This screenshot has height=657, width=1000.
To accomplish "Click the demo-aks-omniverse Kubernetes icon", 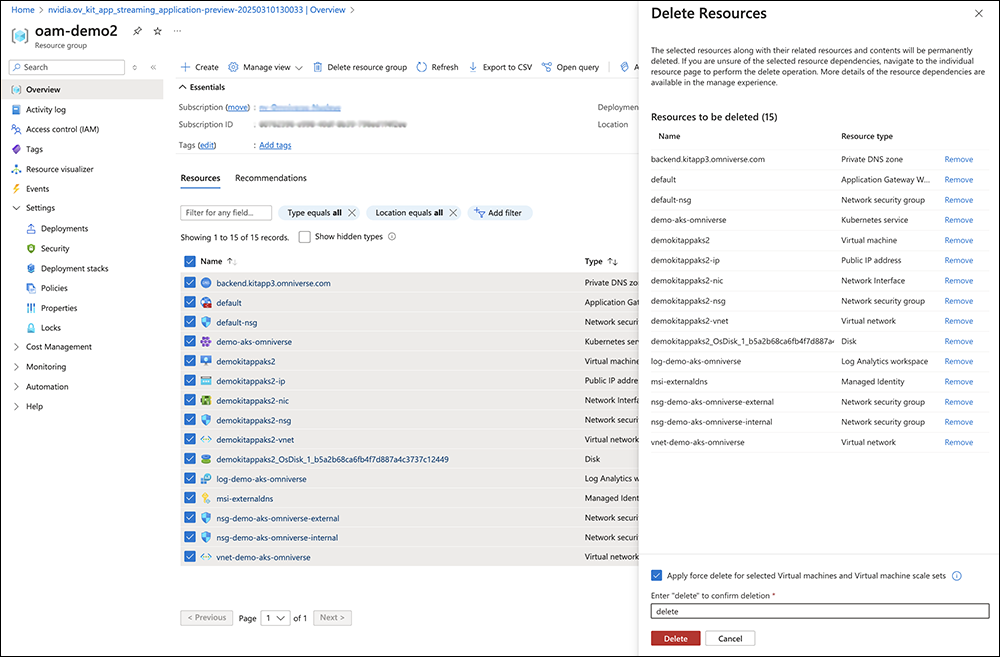I will (x=206, y=342).
